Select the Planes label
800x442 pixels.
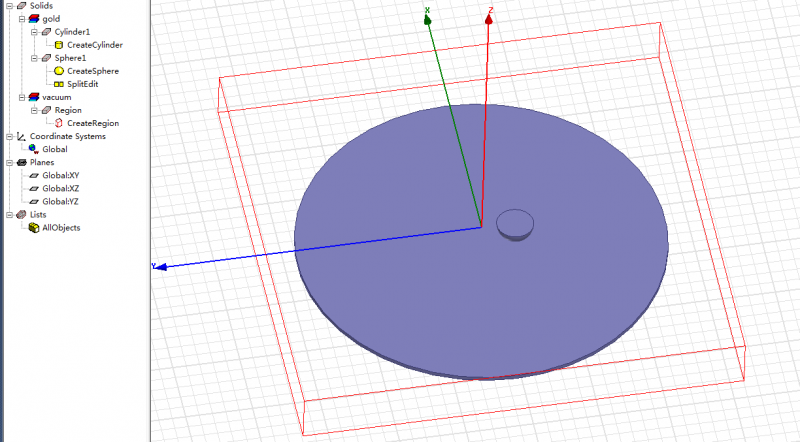point(42,162)
